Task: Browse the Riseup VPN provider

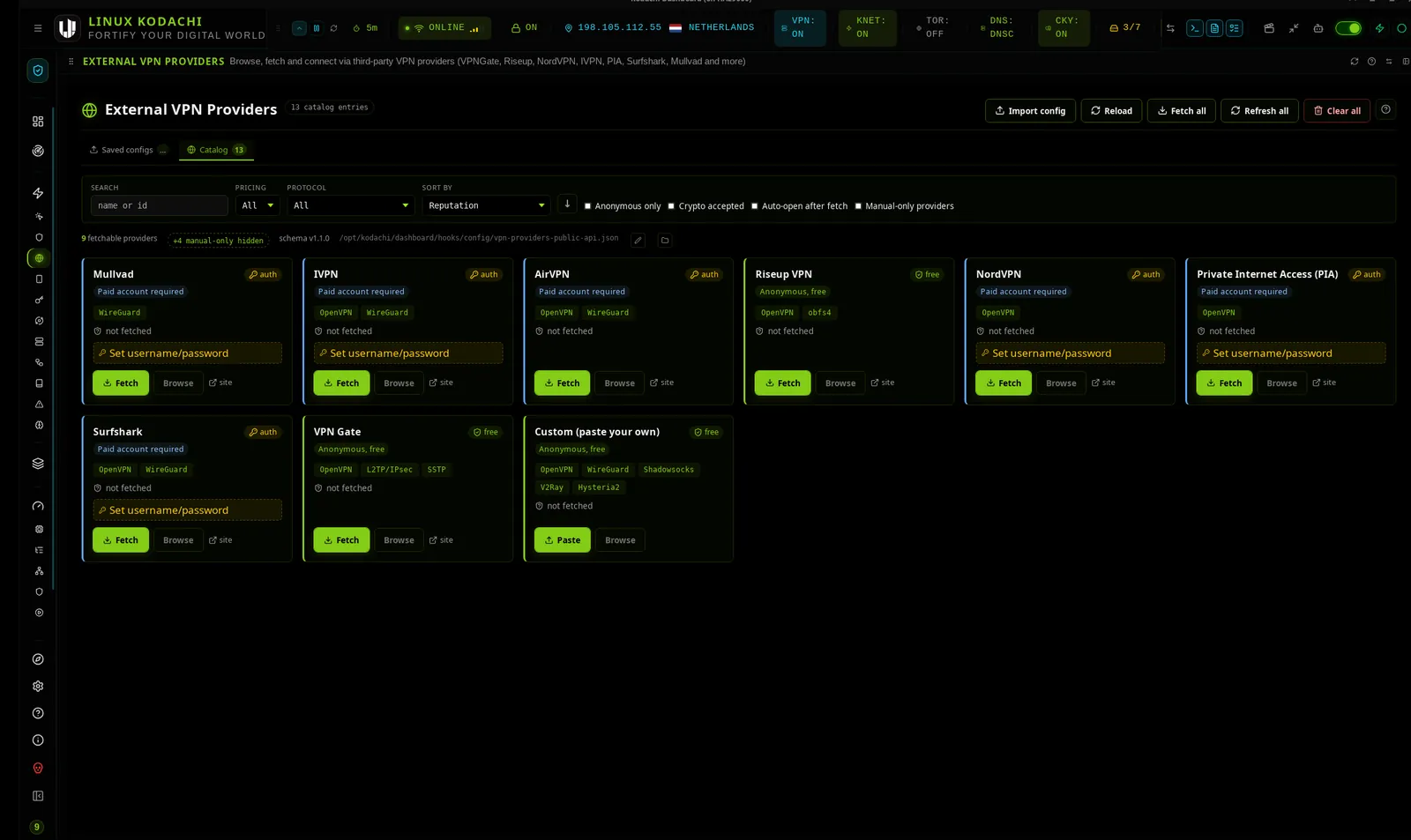Action: [x=840, y=383]
